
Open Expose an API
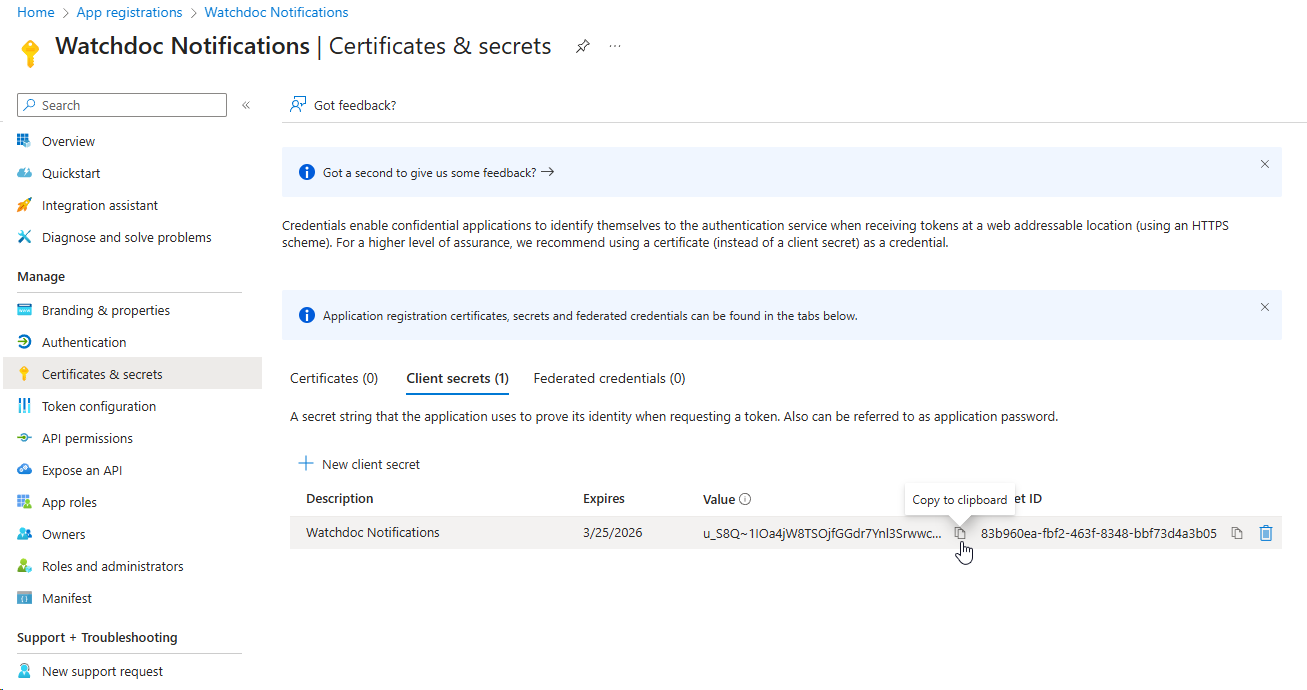pos(82,470)
